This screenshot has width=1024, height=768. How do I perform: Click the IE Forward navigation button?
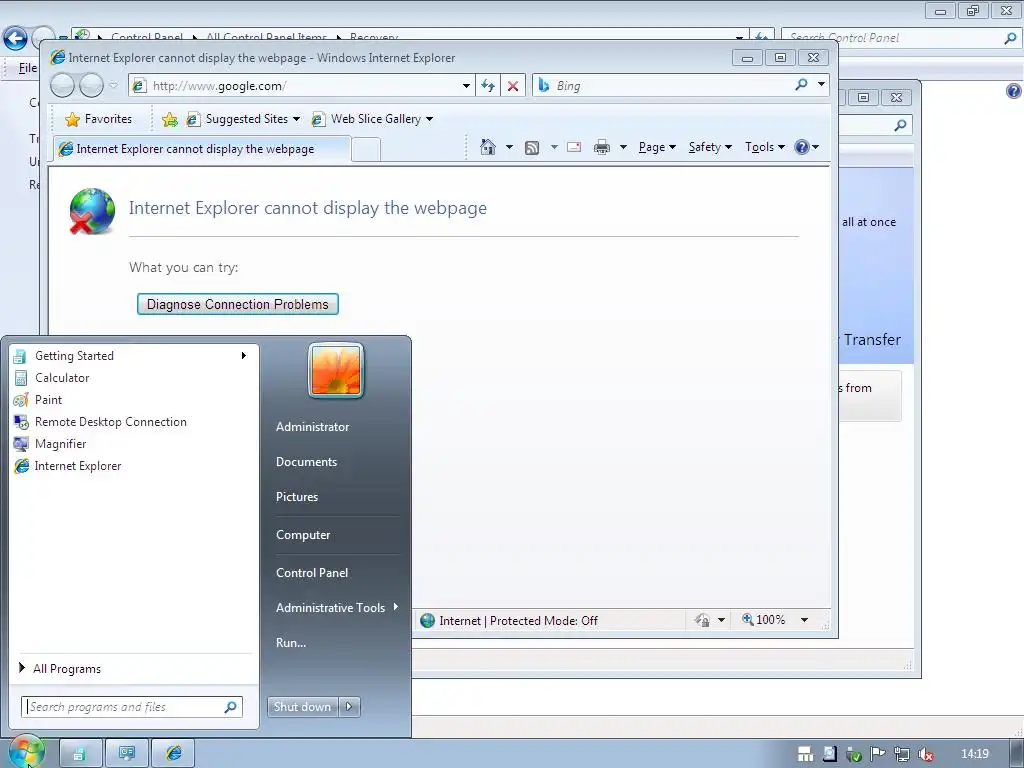tap(91, 85)
